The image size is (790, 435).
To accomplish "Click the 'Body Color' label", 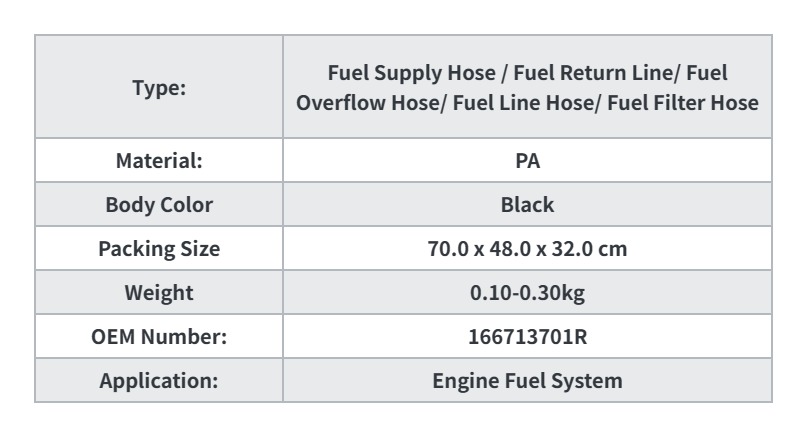I will pyautogui.click(x=160, y=204).
